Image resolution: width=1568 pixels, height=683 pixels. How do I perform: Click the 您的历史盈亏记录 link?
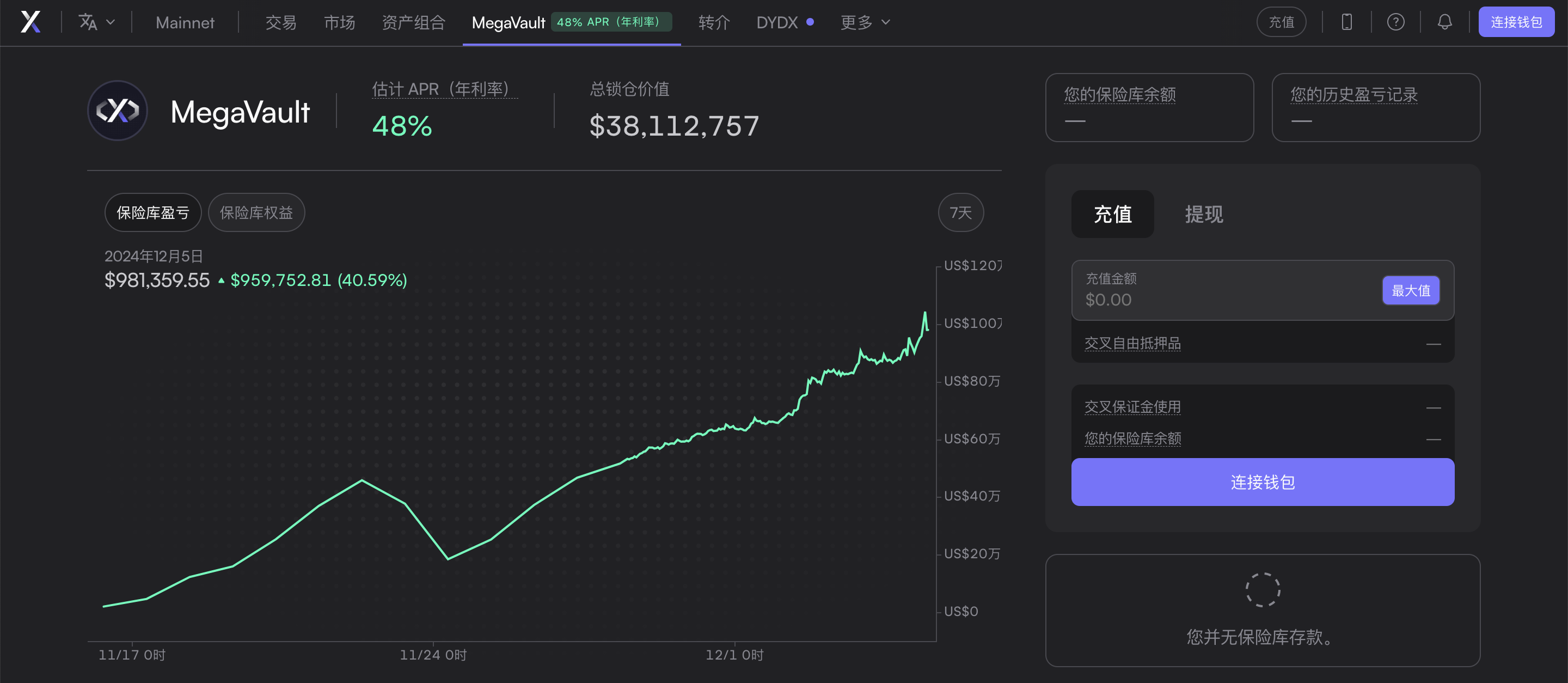[1352, 94]
